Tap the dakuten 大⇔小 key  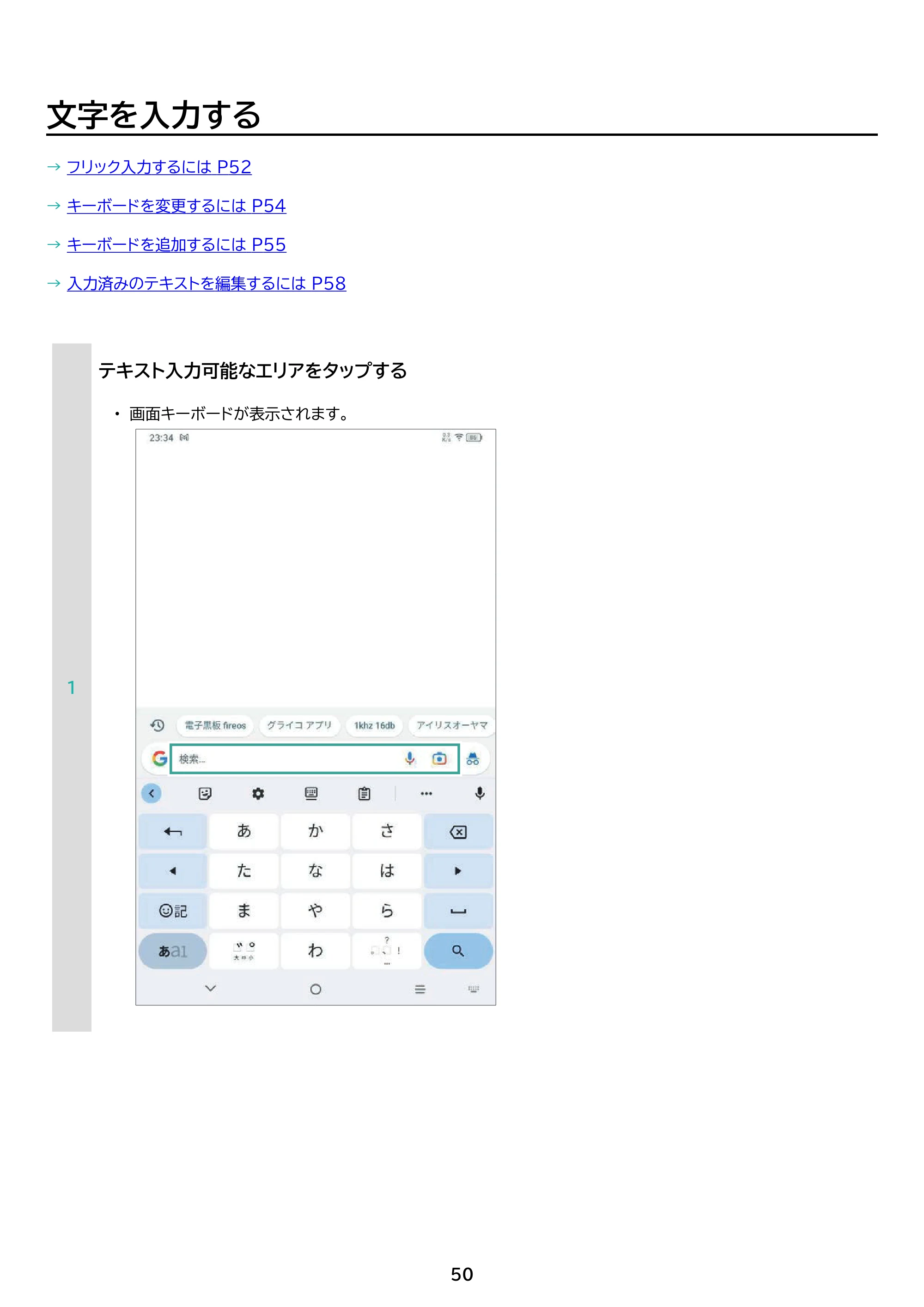point(243,951)
